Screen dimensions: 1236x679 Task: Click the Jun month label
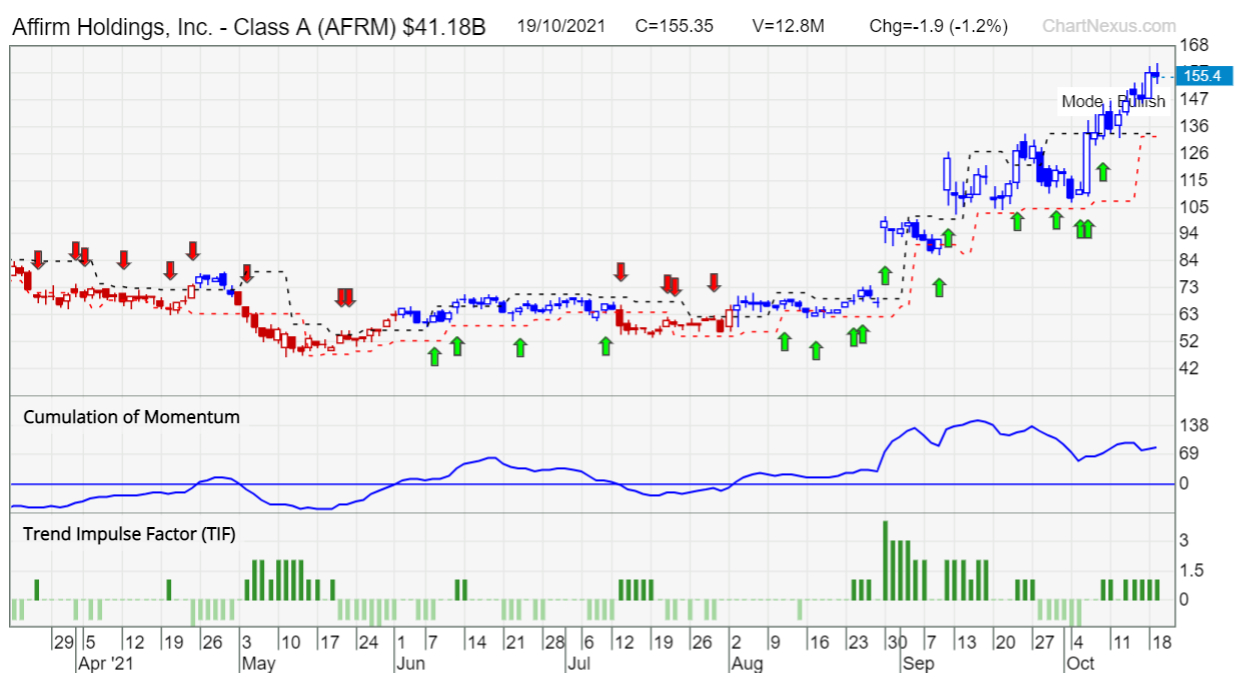coord(412,663)
